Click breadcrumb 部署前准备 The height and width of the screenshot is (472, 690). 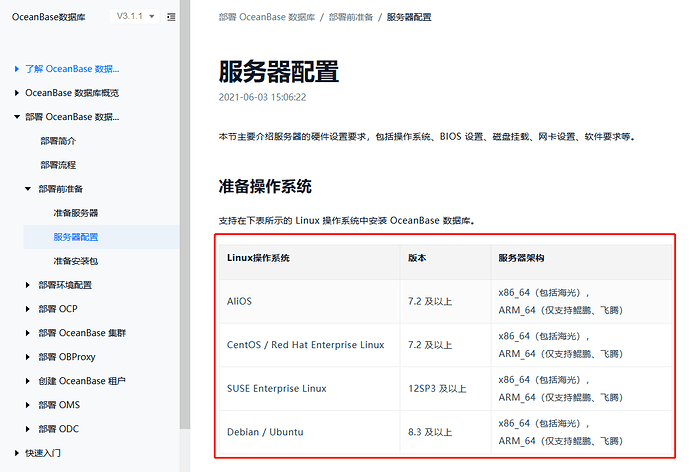[x=351, y=17]
